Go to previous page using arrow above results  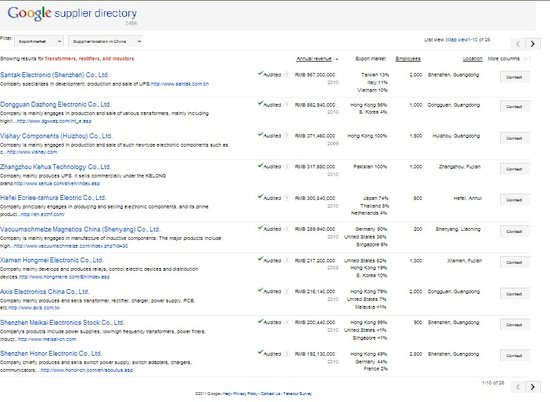pos(518,44)
